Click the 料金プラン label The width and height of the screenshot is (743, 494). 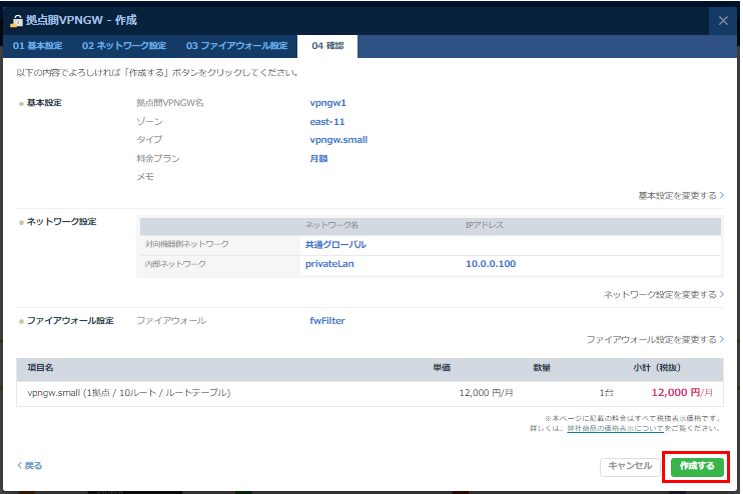[x=158, y=159]
